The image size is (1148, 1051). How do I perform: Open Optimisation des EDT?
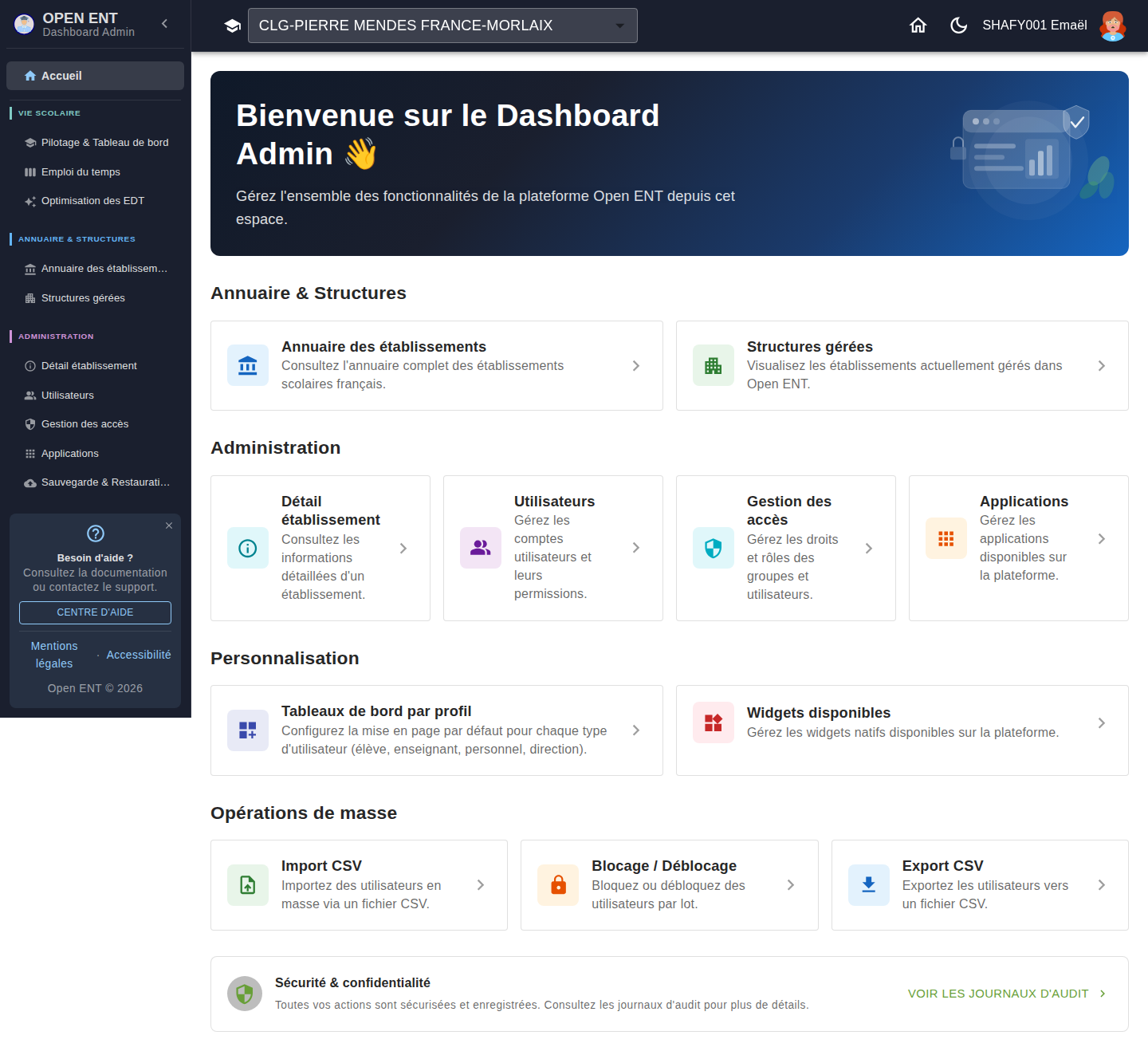[95, 201]
